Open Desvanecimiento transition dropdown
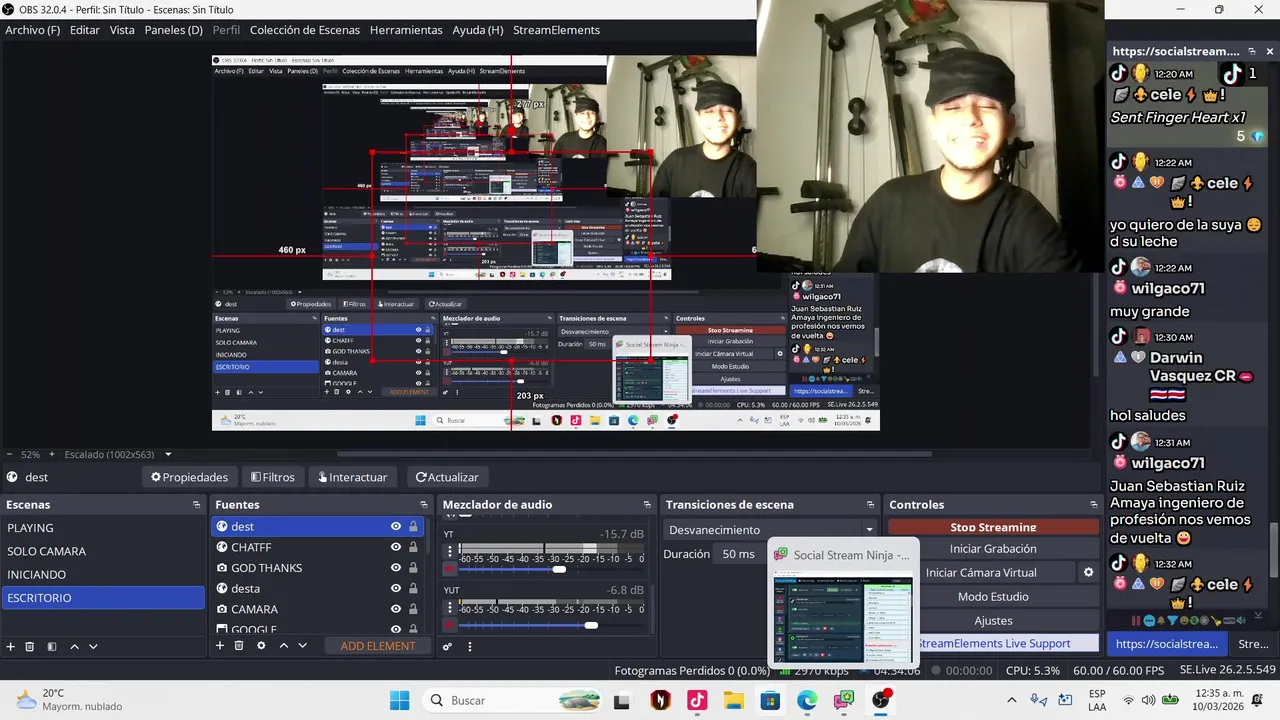This screenshot has height=720, width=1280. [x=769, y=530]
